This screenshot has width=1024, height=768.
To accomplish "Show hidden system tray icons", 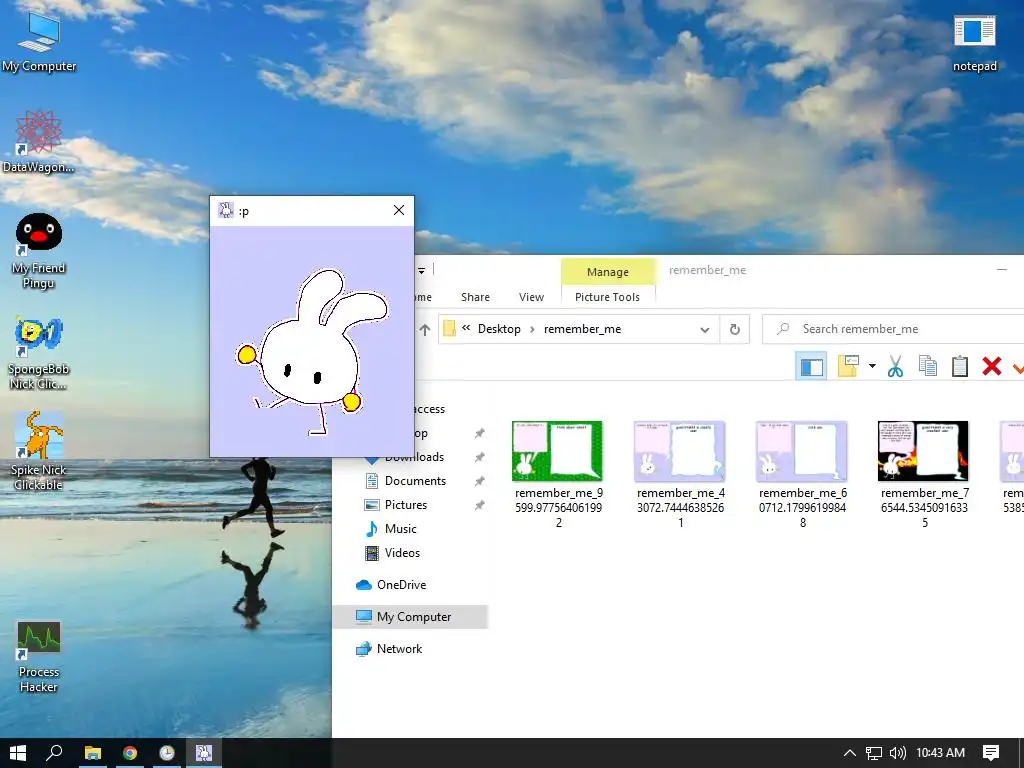I will [850, 753].
